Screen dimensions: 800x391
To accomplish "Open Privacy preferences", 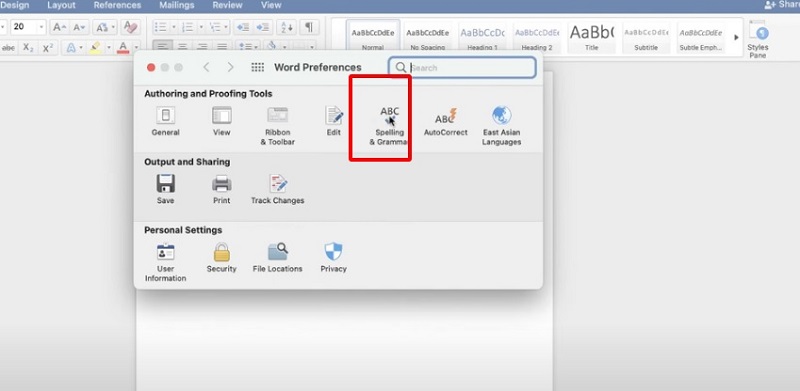I will click(x=334, y=257).
